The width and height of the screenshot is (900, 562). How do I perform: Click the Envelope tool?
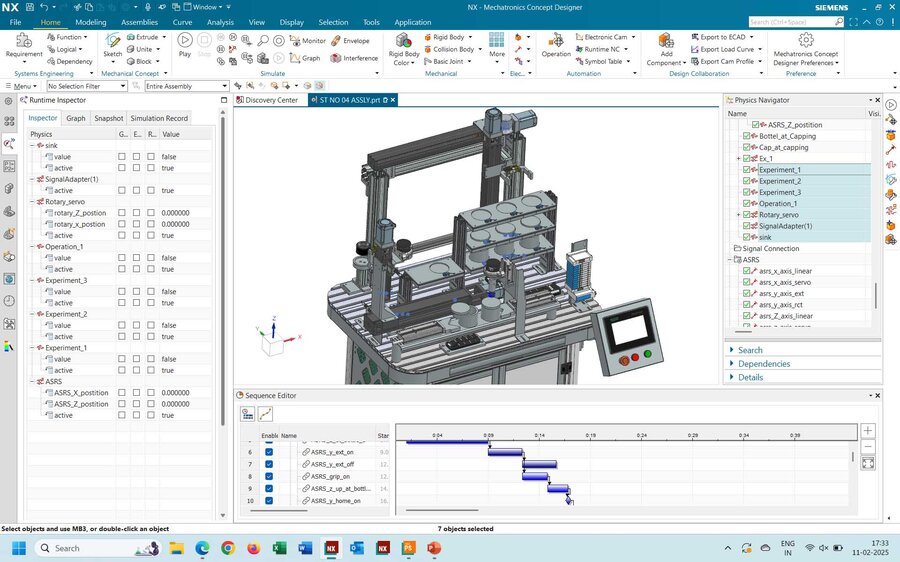[x=350, y=41]
